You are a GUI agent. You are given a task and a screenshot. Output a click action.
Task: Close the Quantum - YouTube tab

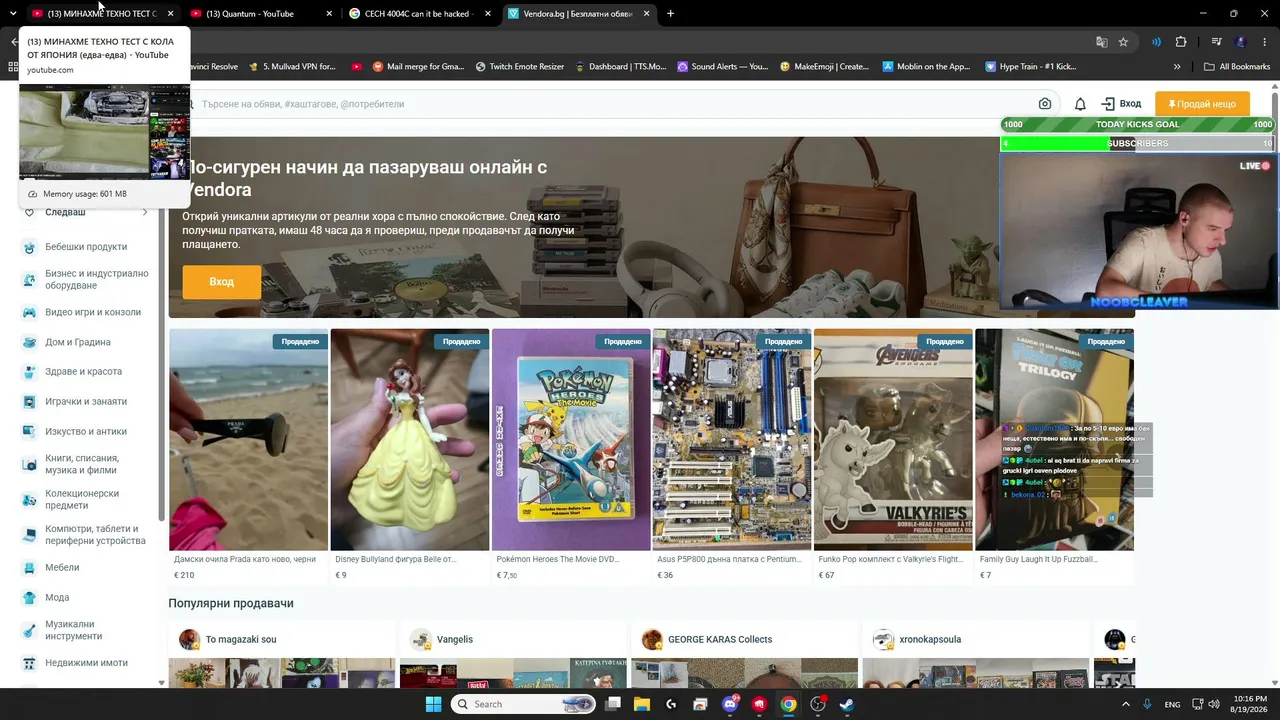point(328,14)
